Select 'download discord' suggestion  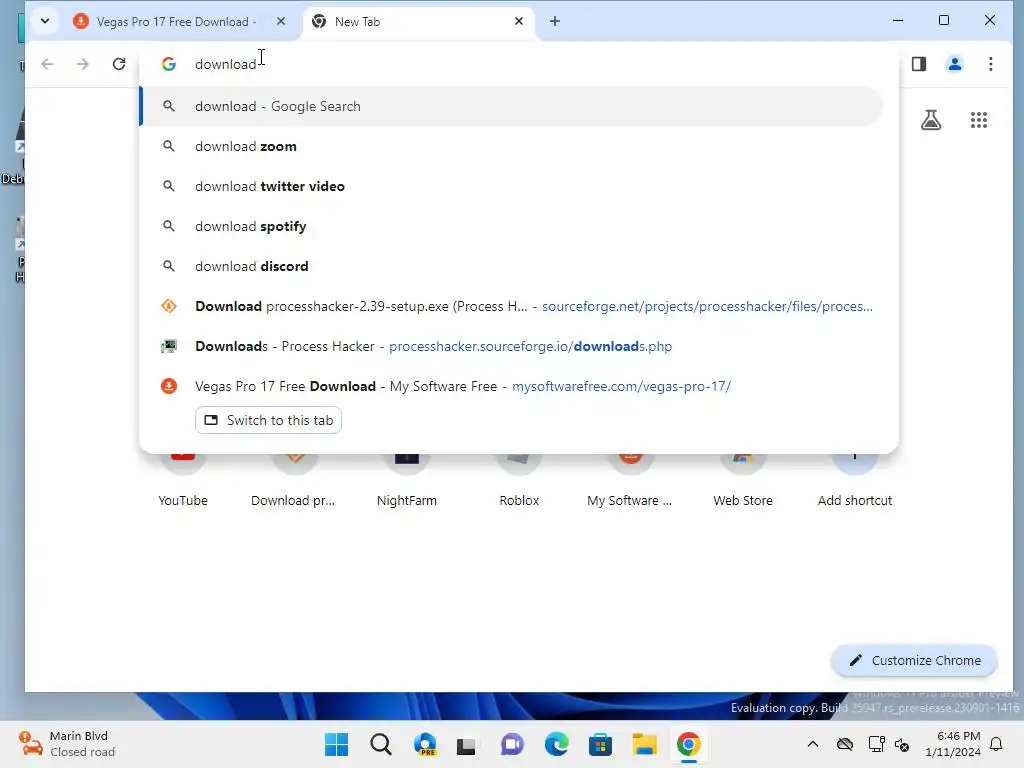[x=511, y=266]
